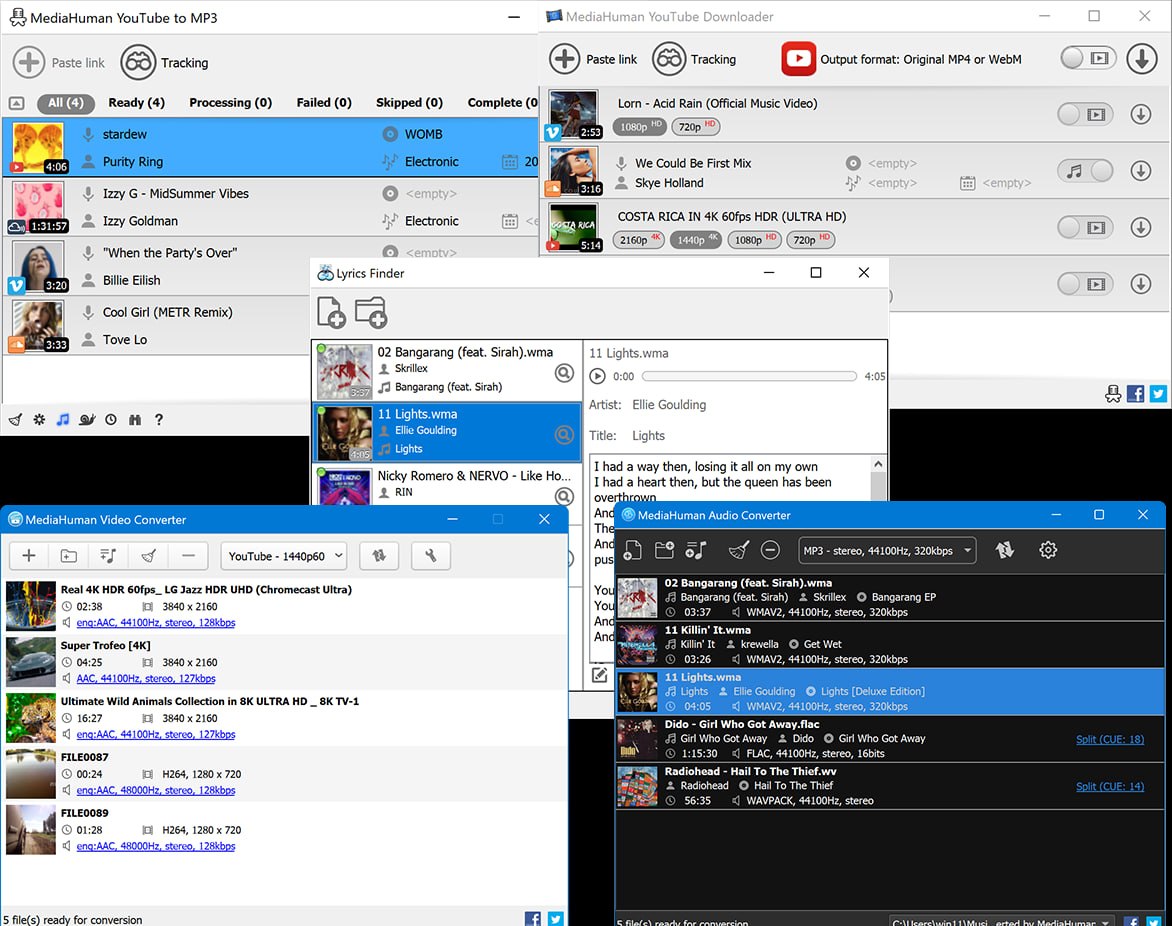Screen dimensions: 1172x926
Task: Click Split (CUE: 18) link for Dido
Action: 1110,739
